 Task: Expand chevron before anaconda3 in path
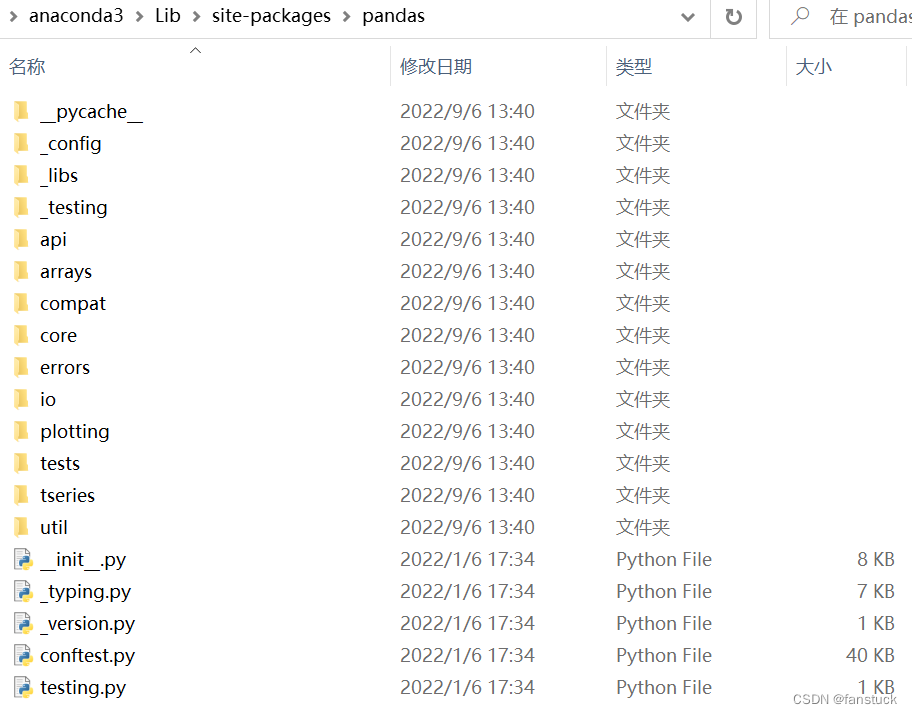coord(13,16)
